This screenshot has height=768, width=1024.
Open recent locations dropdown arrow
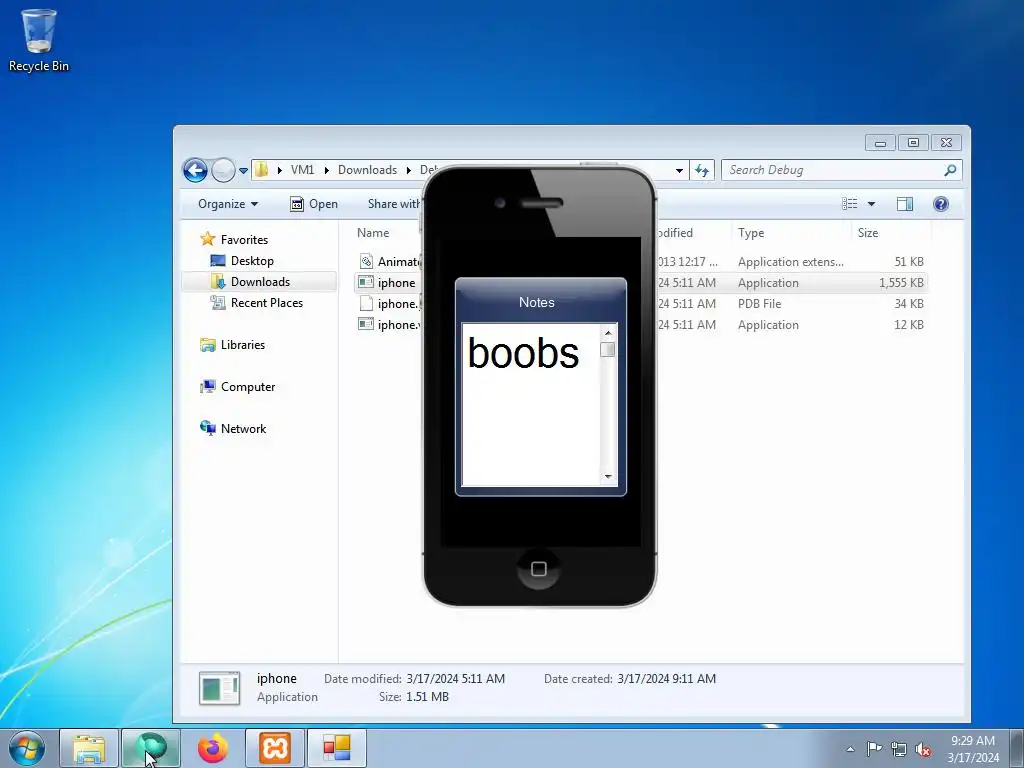click(243, 170)
